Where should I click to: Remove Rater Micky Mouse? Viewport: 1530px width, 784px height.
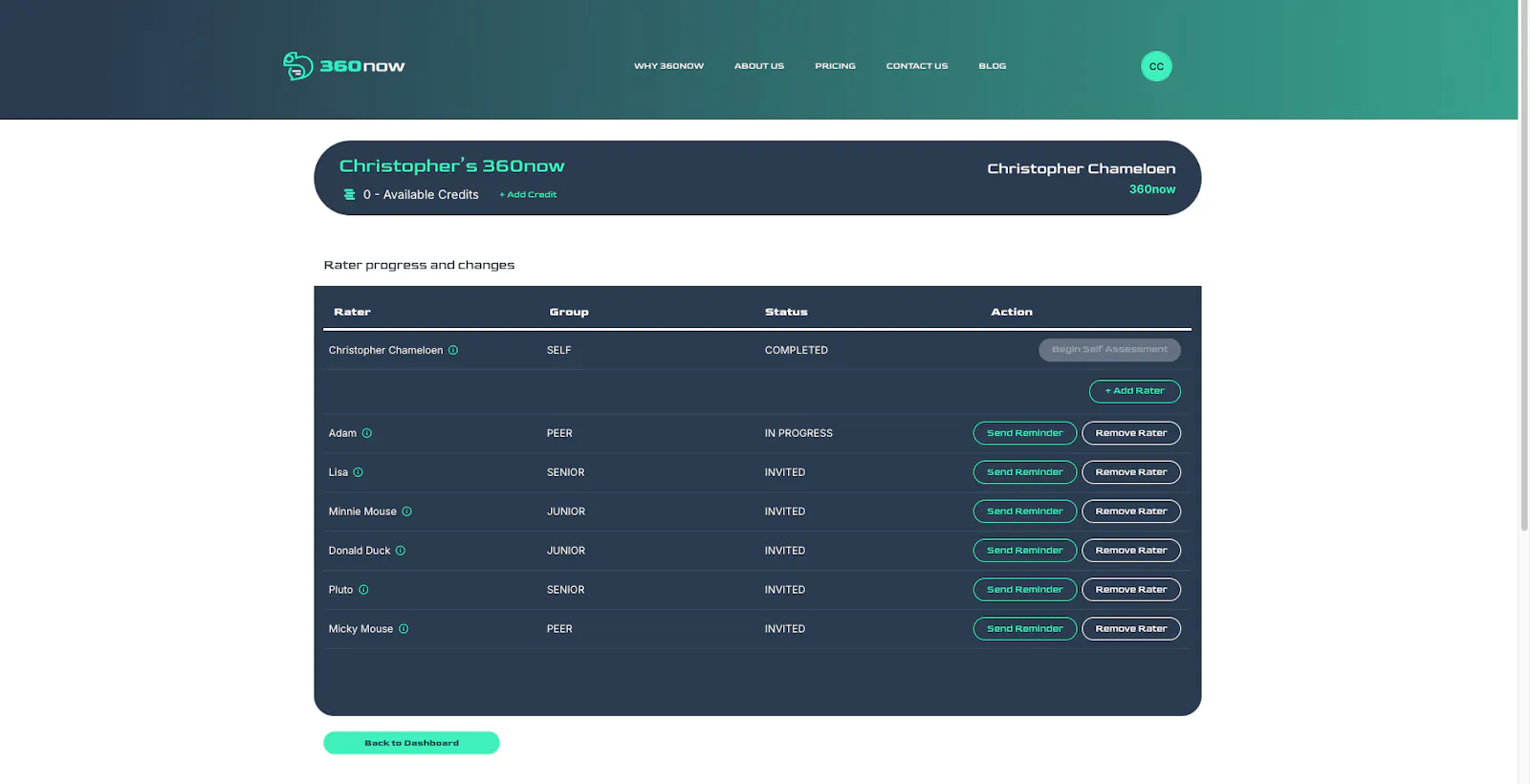[1131, 629]
